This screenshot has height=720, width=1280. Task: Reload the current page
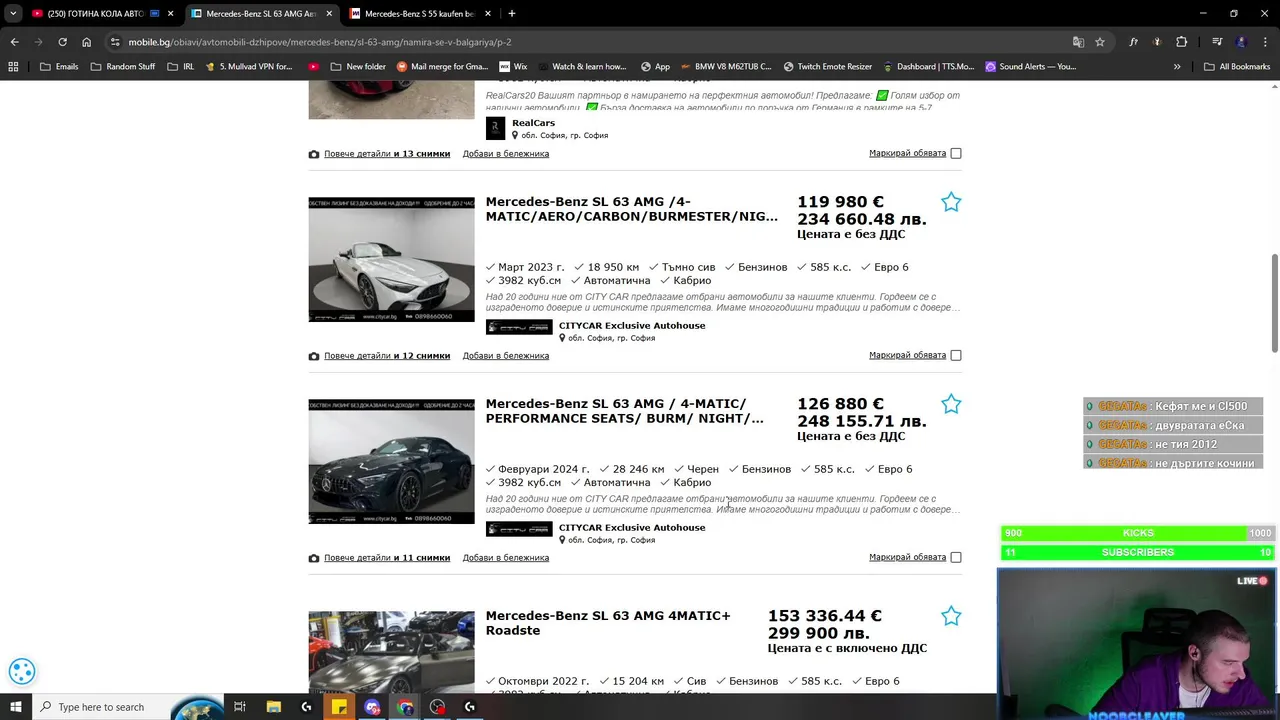62,42
